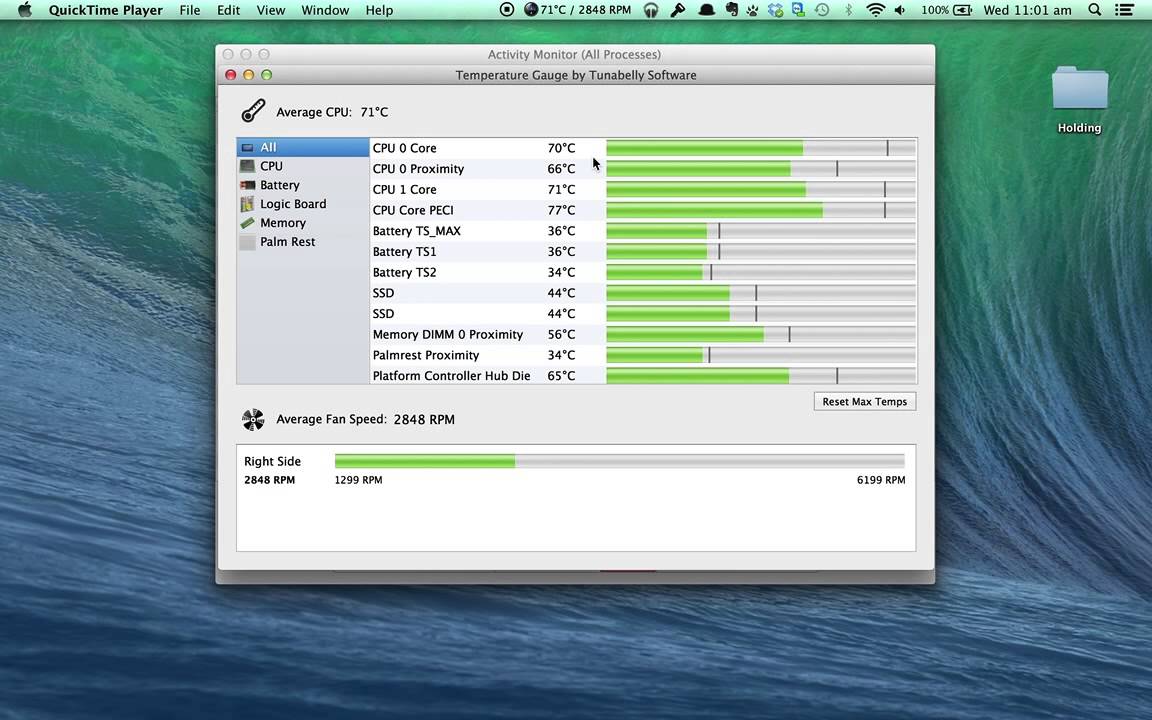Open the Holding folder on desktop
This screenshot has height=720, width=1152.
coord(1079,100)
